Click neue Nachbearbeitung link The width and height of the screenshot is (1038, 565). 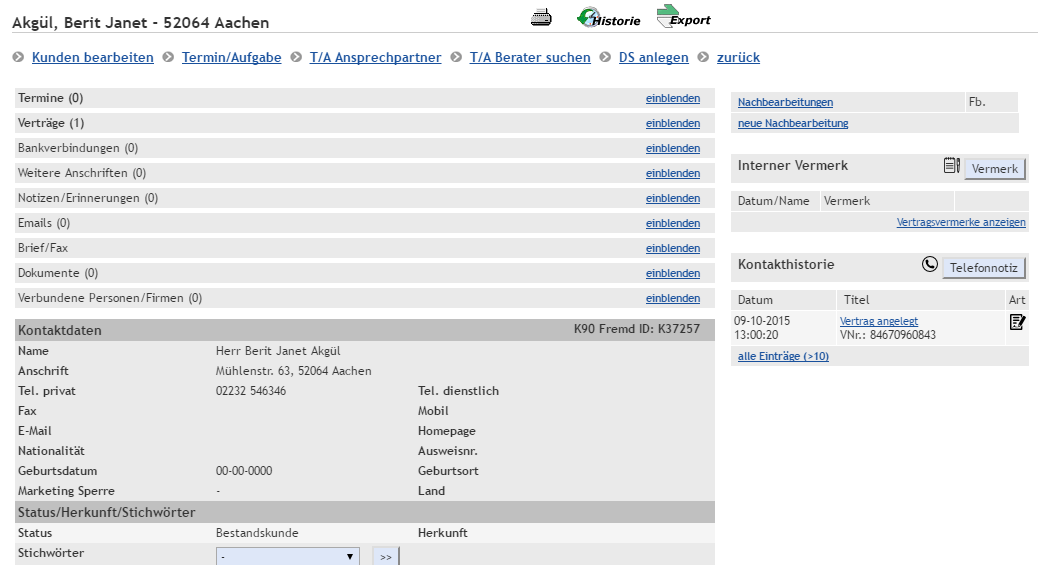coord(792,123)
